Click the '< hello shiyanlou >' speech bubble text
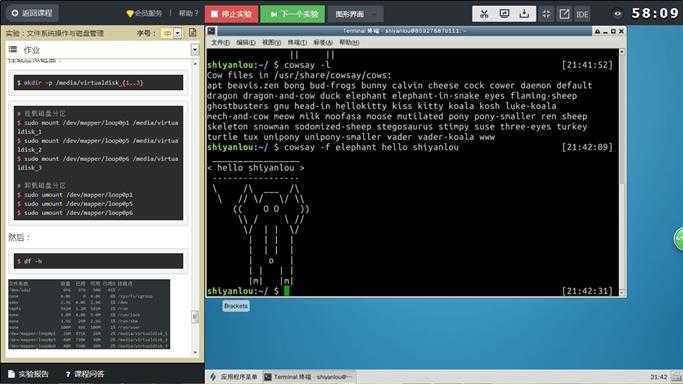683x384 pixels. pos(256,168)
